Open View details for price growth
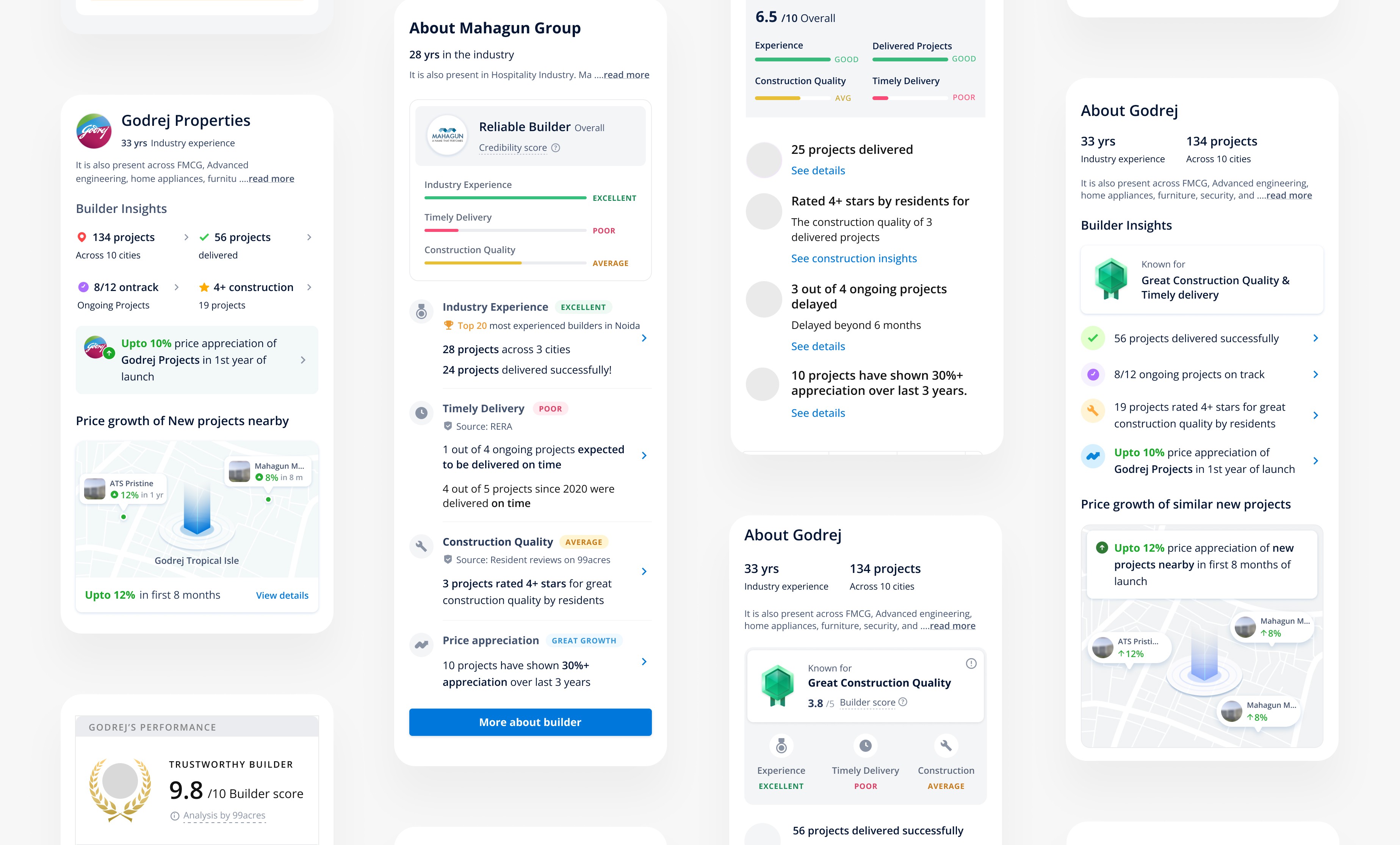The width and height of the screenshot is (1400, 845). [282, 596]
